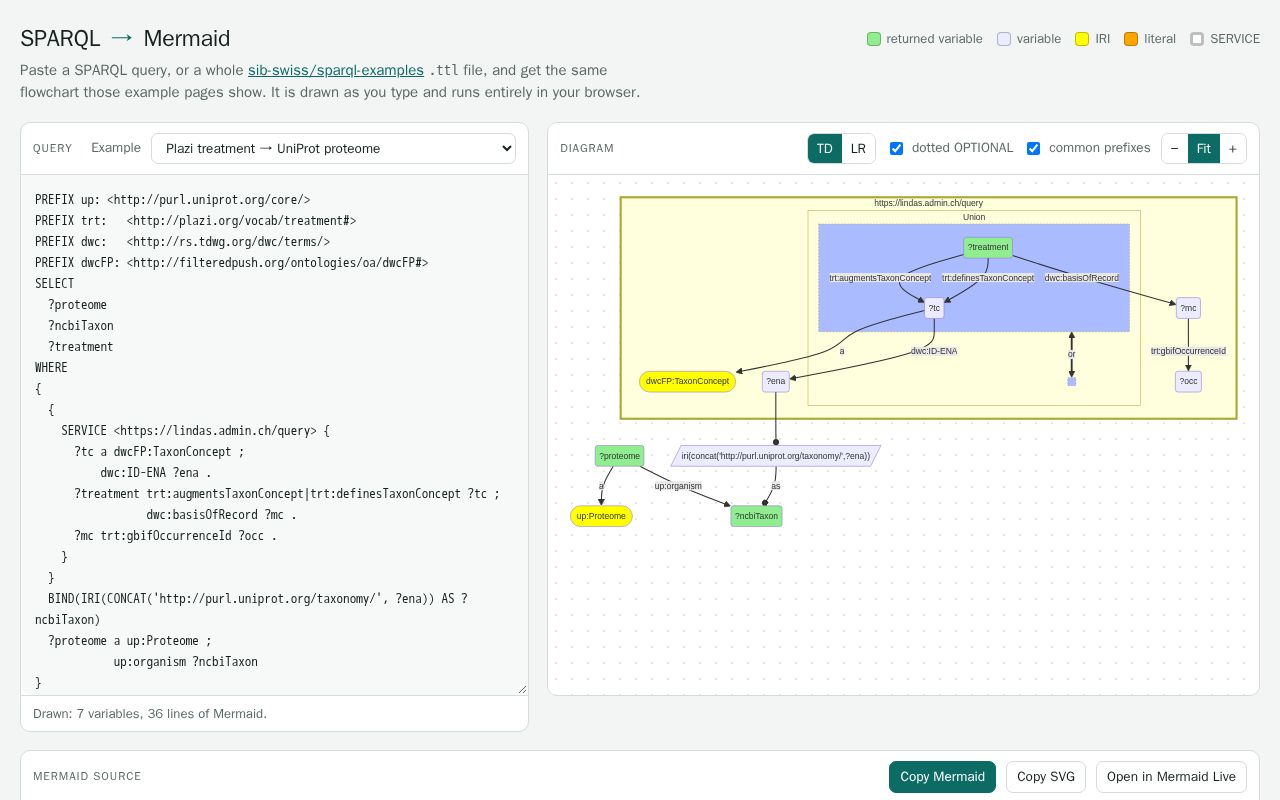Click the variable lavender legend swatch
Viewport: 1280px width, 800px height.
(x=1004, y=39)
